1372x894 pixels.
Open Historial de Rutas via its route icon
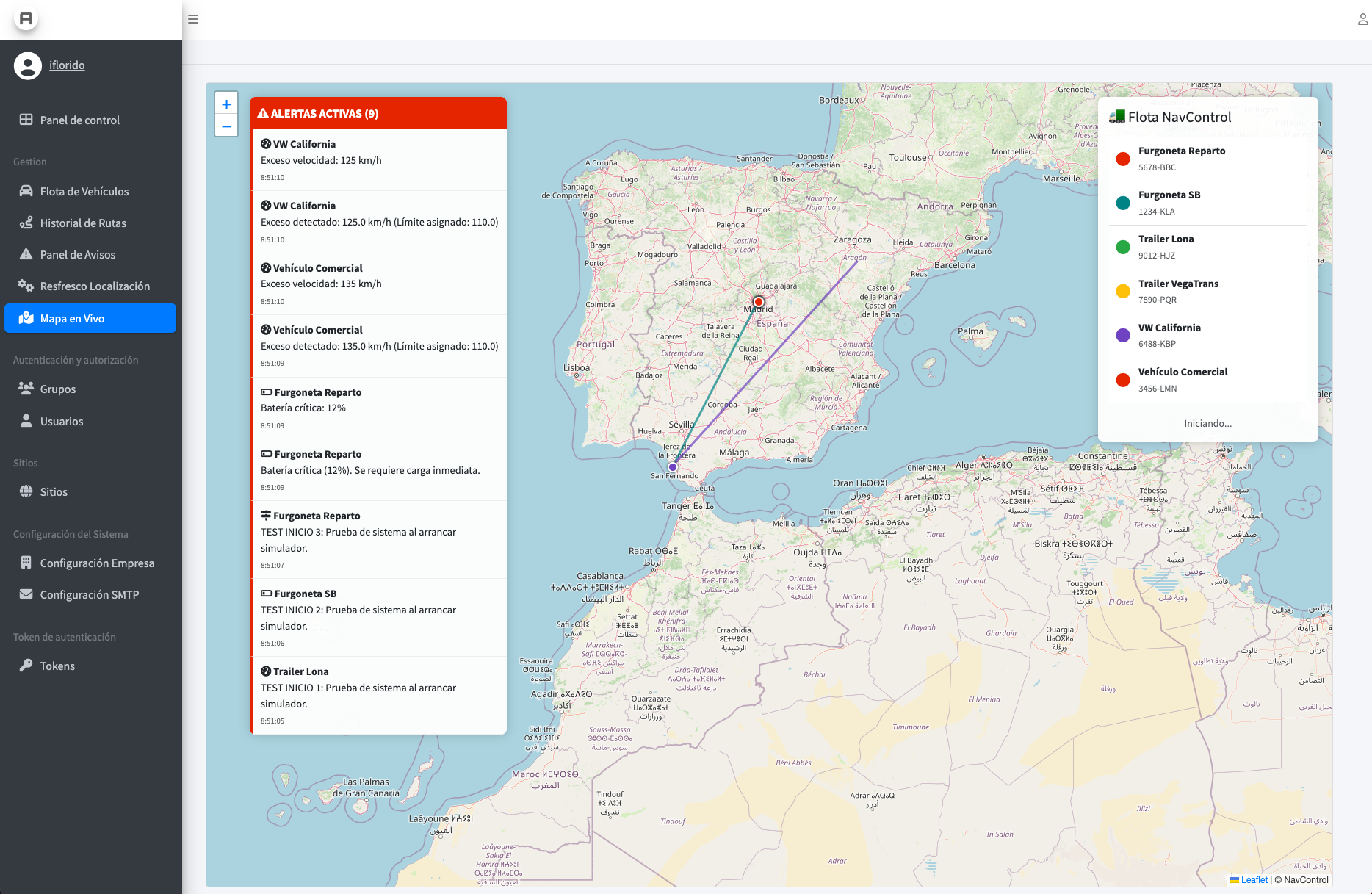point(26,223)
